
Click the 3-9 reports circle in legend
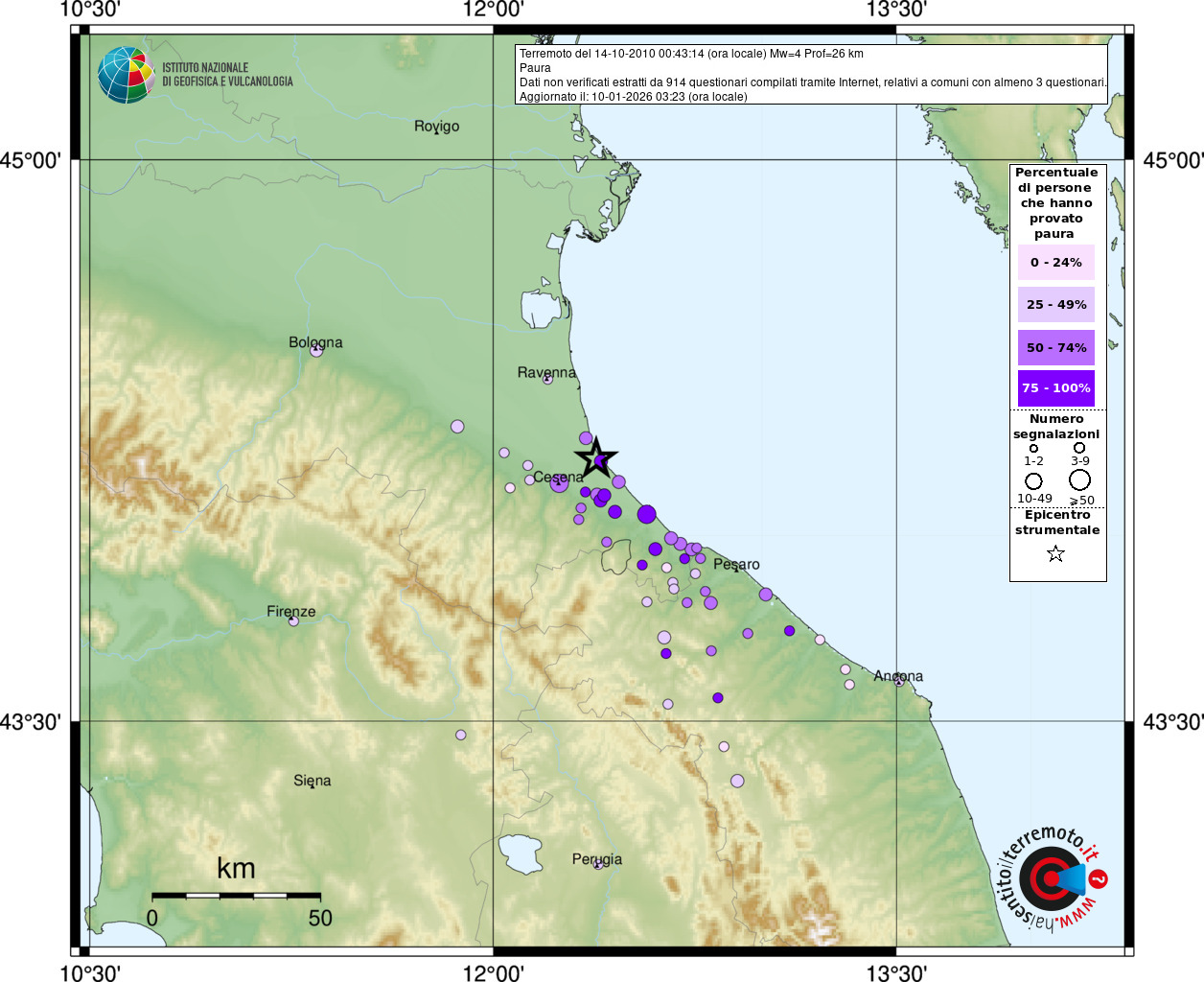(x=1079, y=448)
